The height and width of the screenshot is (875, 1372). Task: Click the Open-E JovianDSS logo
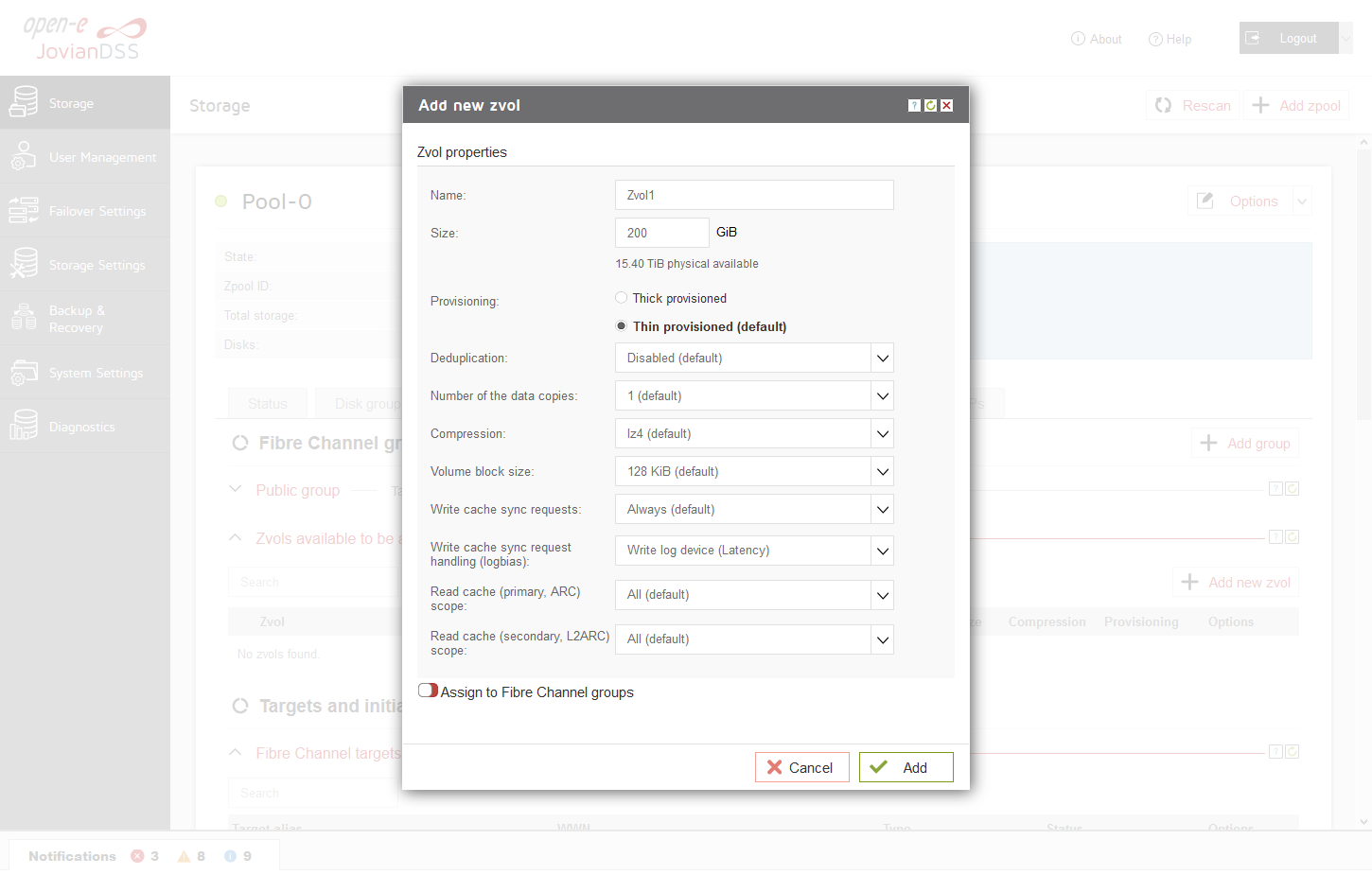coord(85,39)
